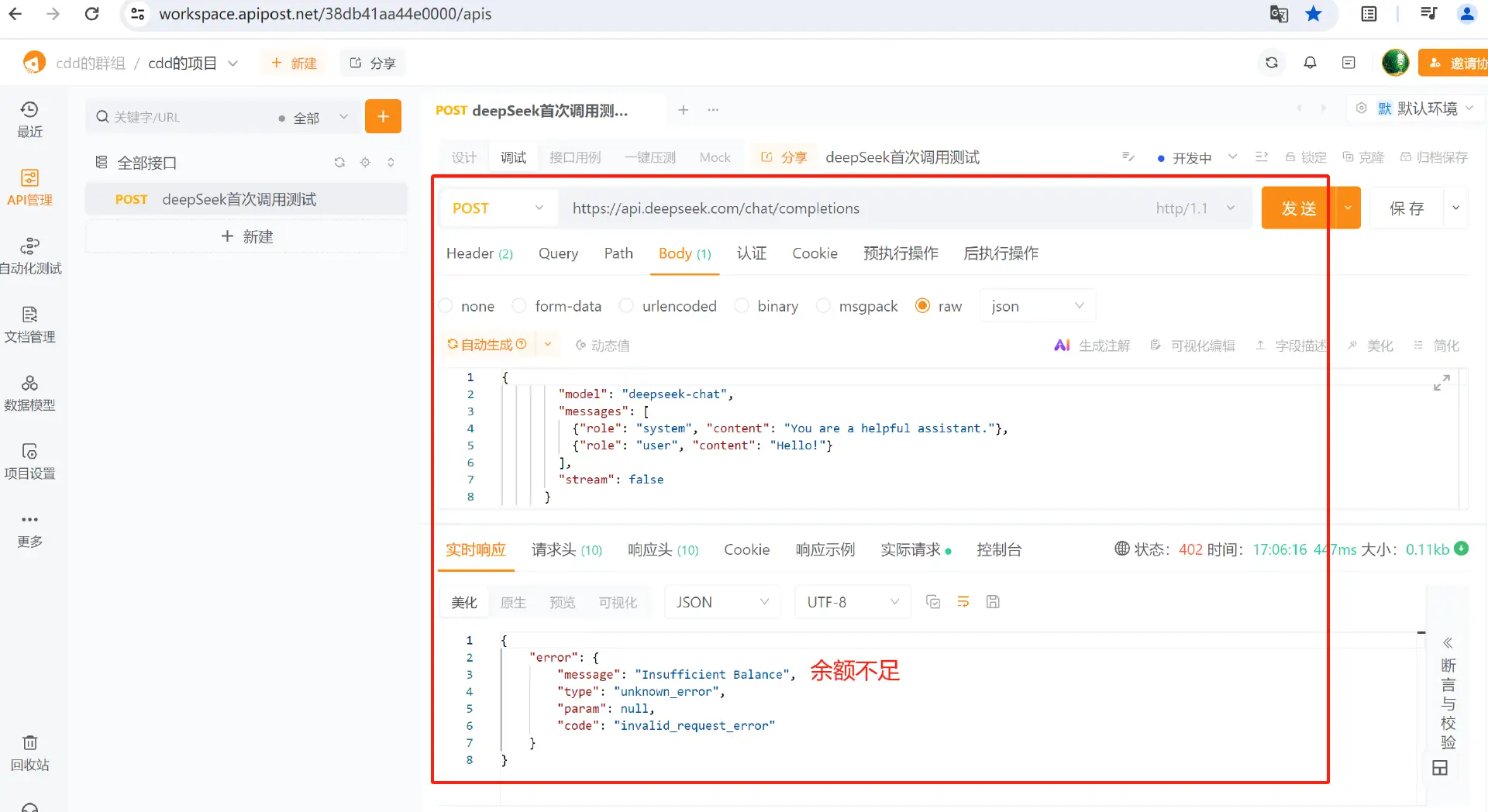Switch to the 响应头 tab
1488x812 pixels.
click(x=663, y=549)
